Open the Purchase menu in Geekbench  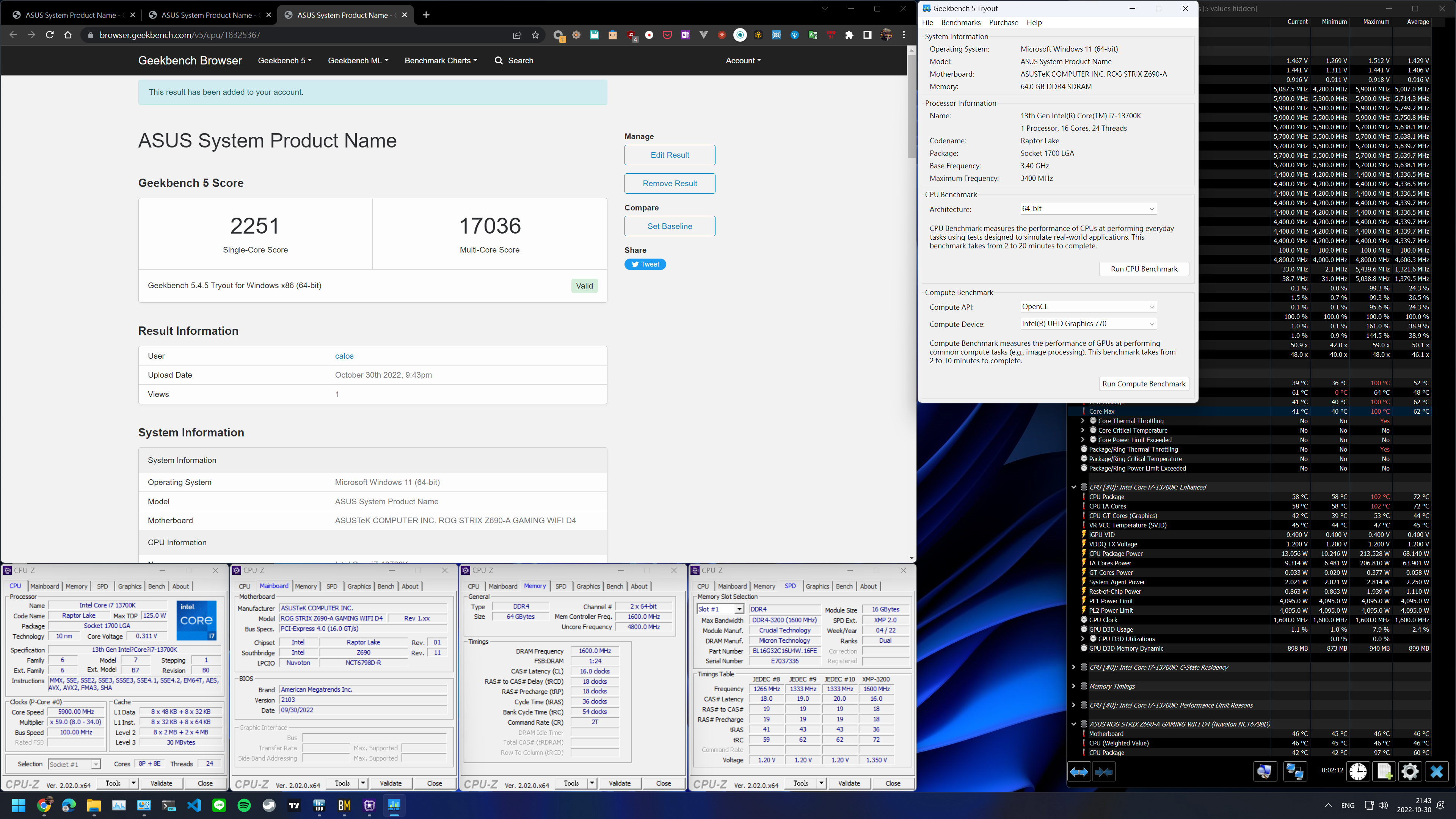[x=1003, y=23]
